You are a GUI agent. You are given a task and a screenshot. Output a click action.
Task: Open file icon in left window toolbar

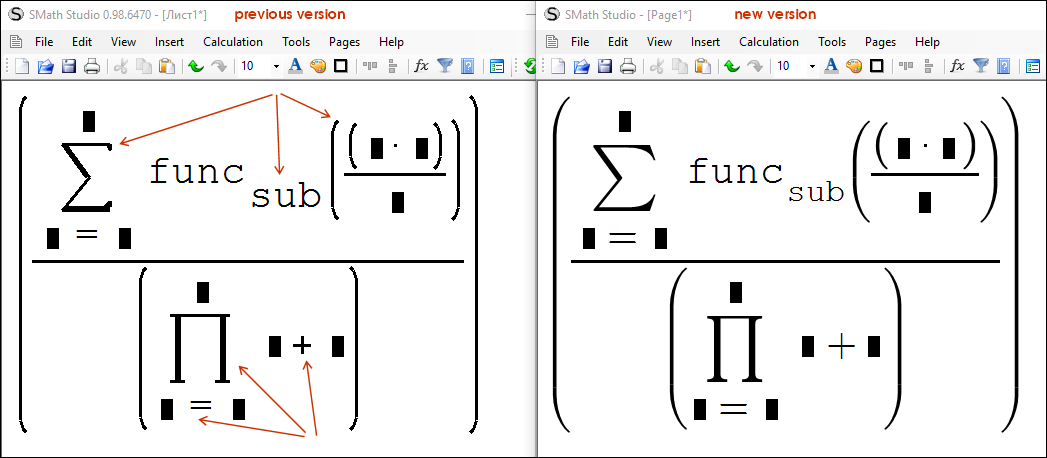coord(45,66)
